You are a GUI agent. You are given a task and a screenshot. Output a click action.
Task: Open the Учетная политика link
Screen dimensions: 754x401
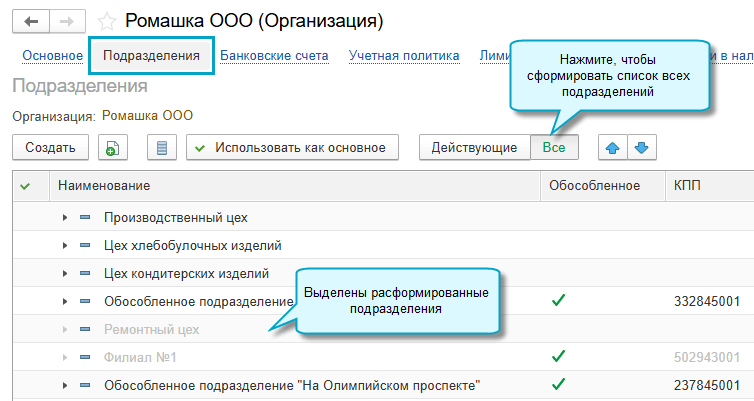[404, 56]
